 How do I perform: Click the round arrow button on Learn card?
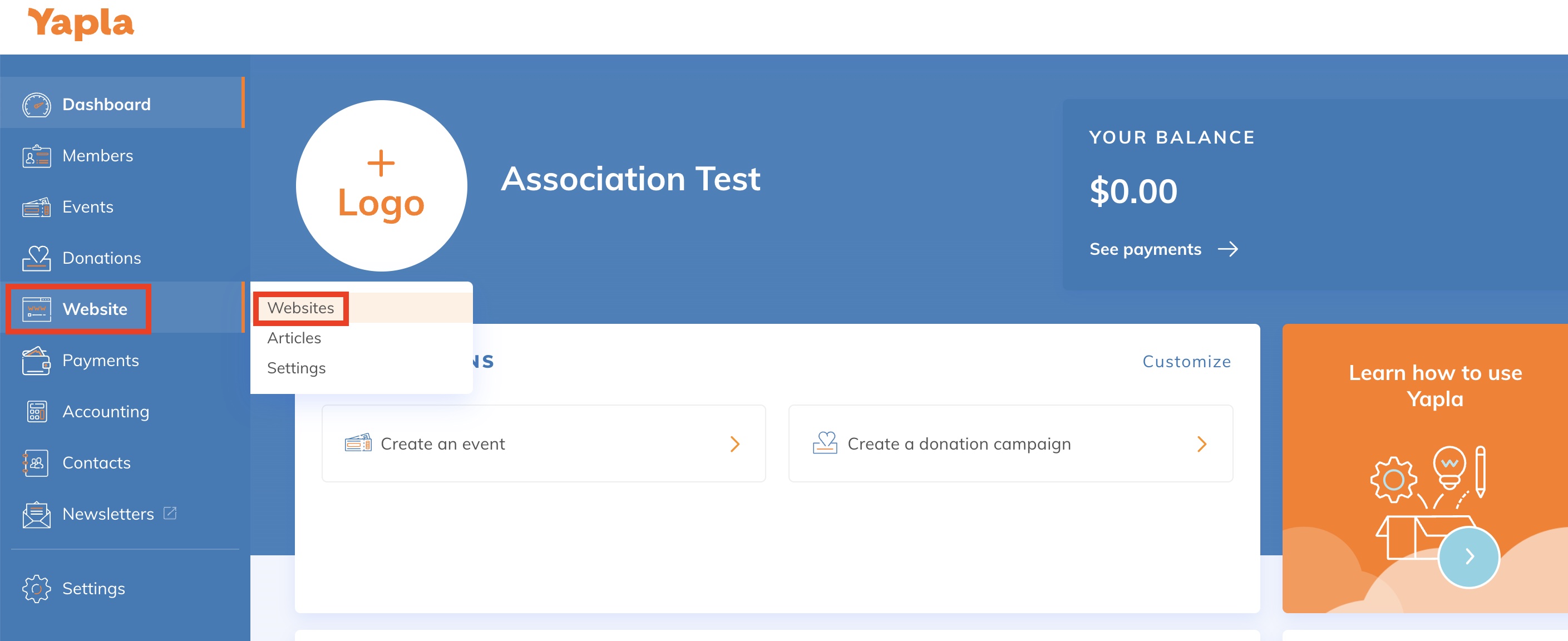[x=1468, y=556]
